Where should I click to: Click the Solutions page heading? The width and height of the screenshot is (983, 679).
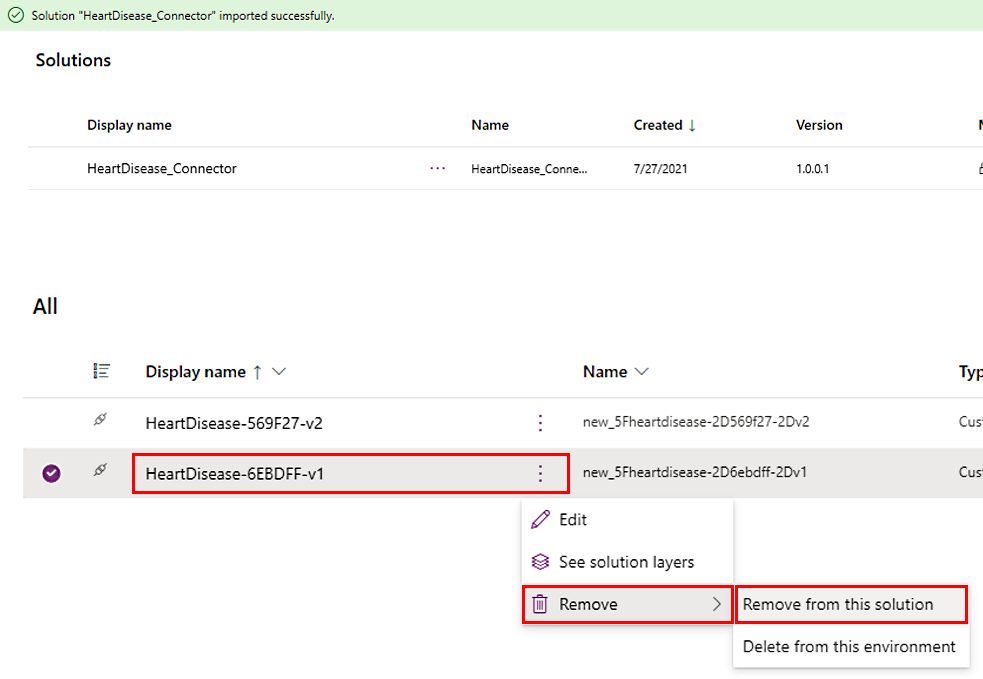pyautogui.click(x=73, y=60)
